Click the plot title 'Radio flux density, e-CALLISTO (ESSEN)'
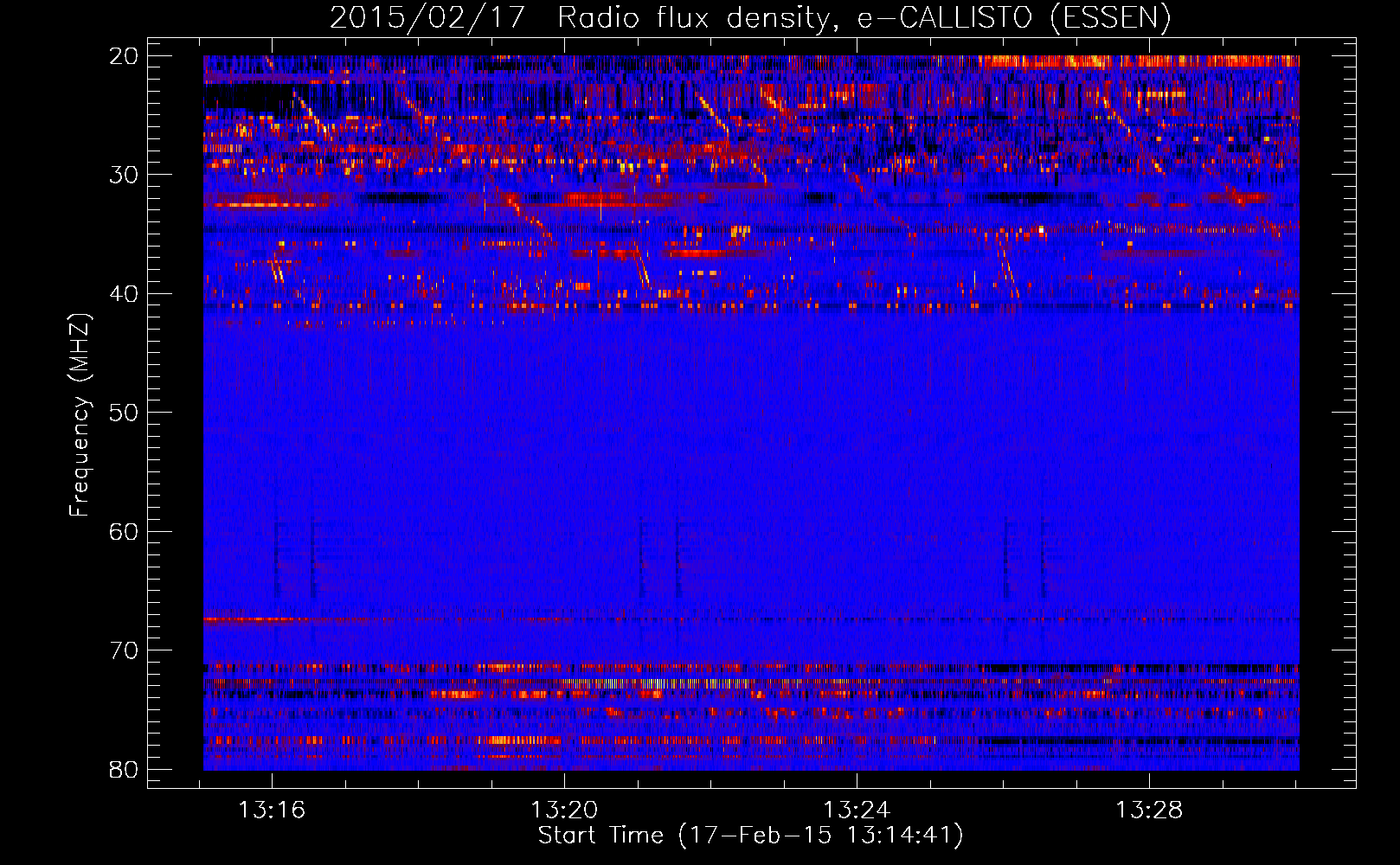 point(864,18)
